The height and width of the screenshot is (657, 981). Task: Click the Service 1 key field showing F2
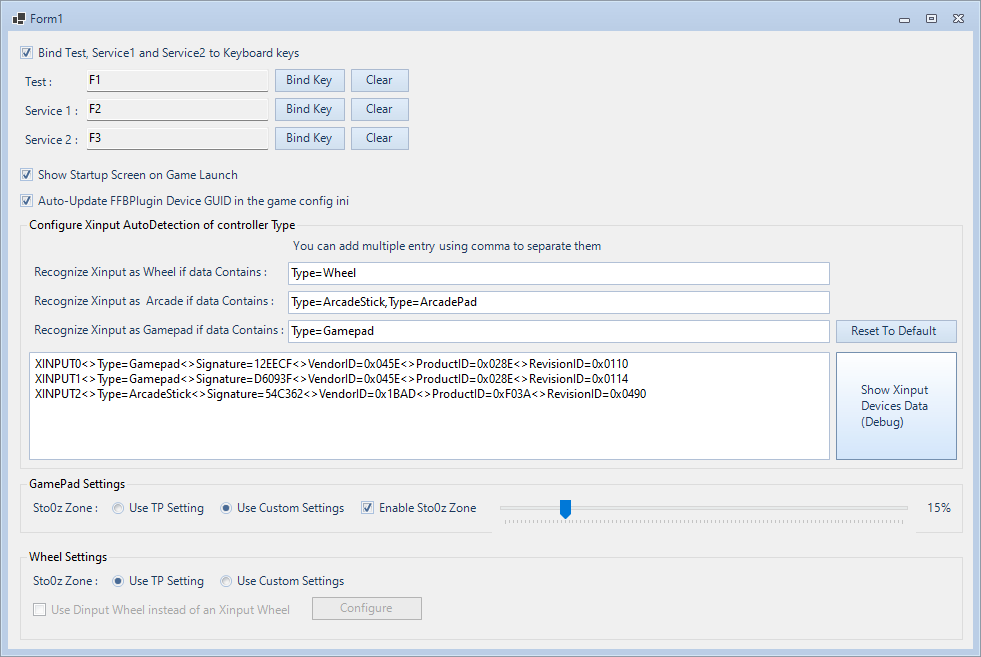point(177,109)
